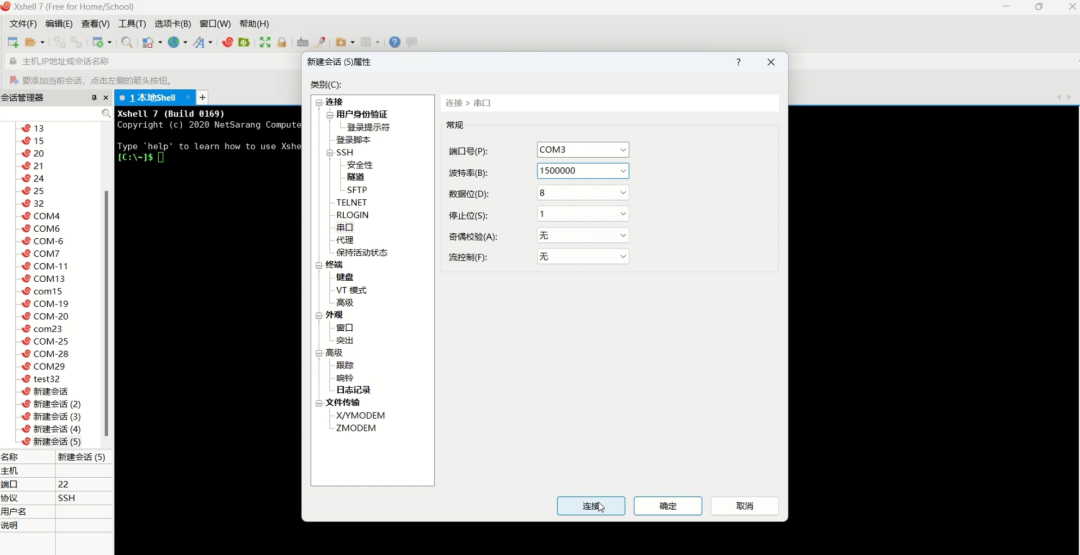Click the dialog's question-mark help button
The width and height of the screenshot is (1080, 555).
738,62
